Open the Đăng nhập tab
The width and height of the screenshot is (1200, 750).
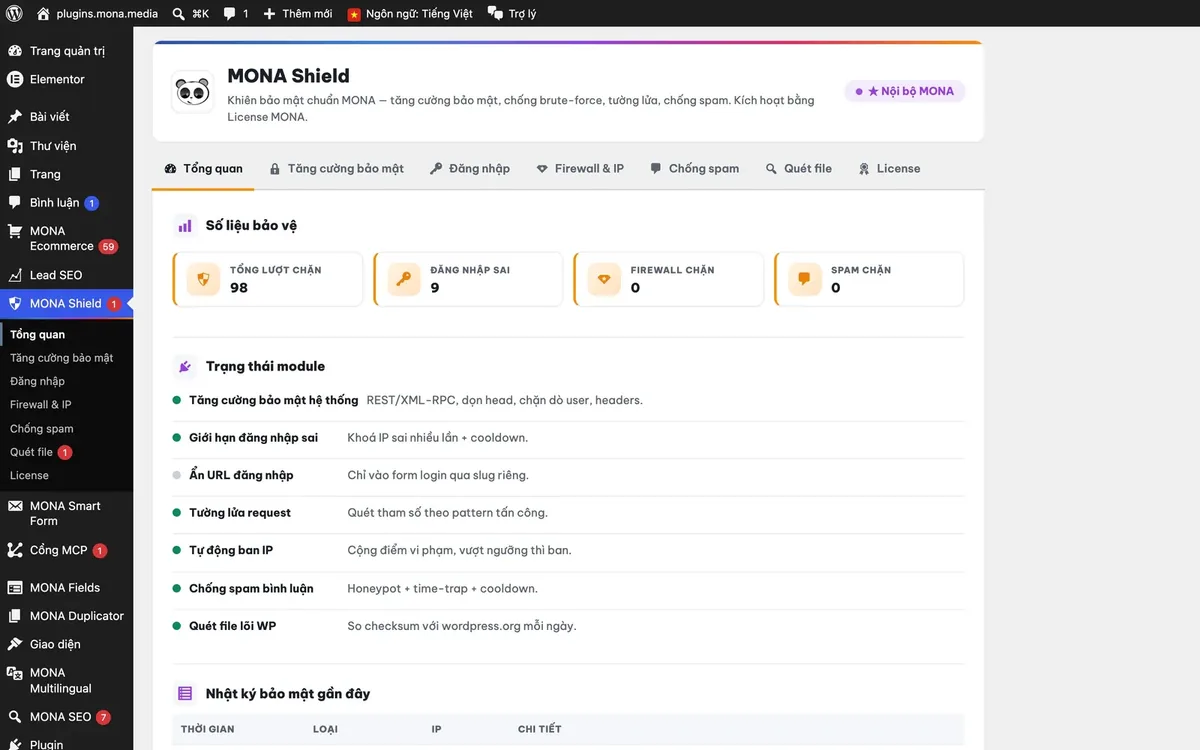[470, 169]
